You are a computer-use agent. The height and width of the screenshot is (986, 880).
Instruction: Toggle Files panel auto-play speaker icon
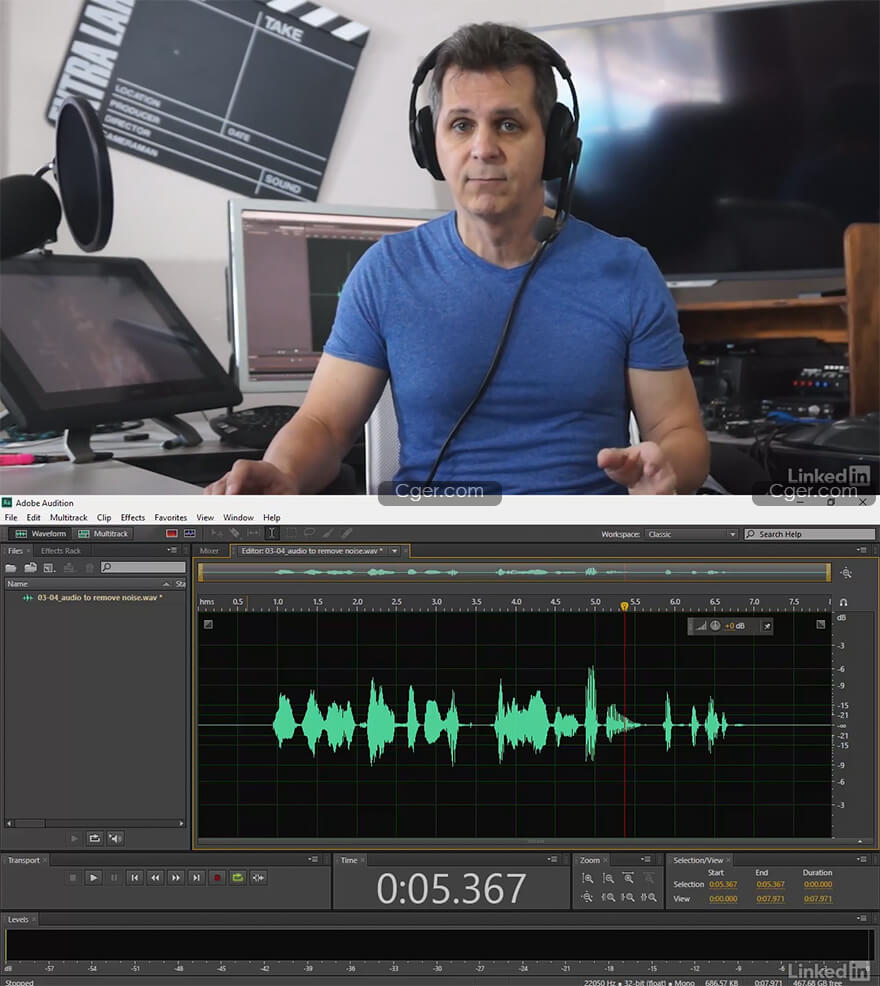[115, 838]
